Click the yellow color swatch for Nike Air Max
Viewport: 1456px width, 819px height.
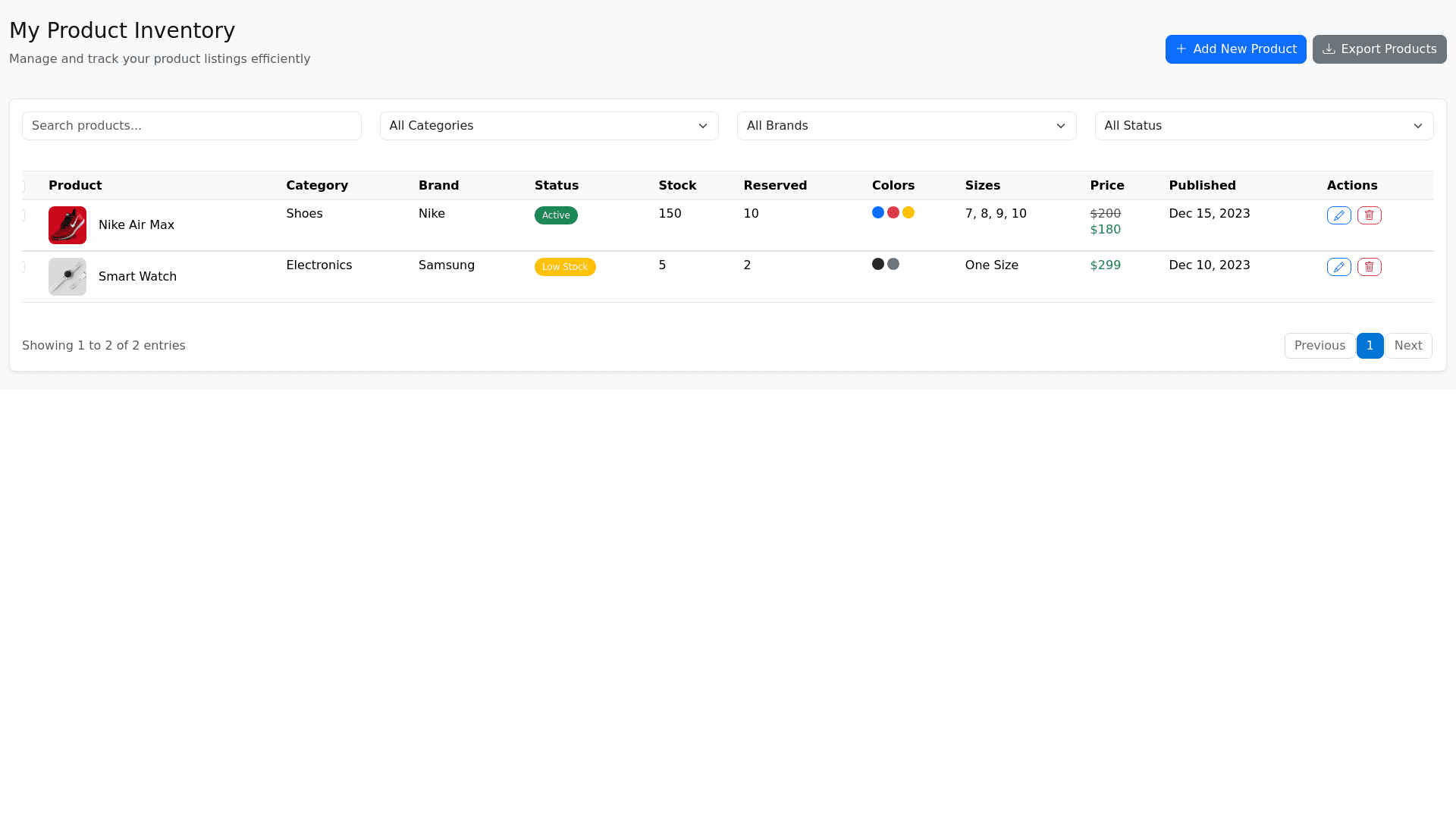click(x=908, y=213)
